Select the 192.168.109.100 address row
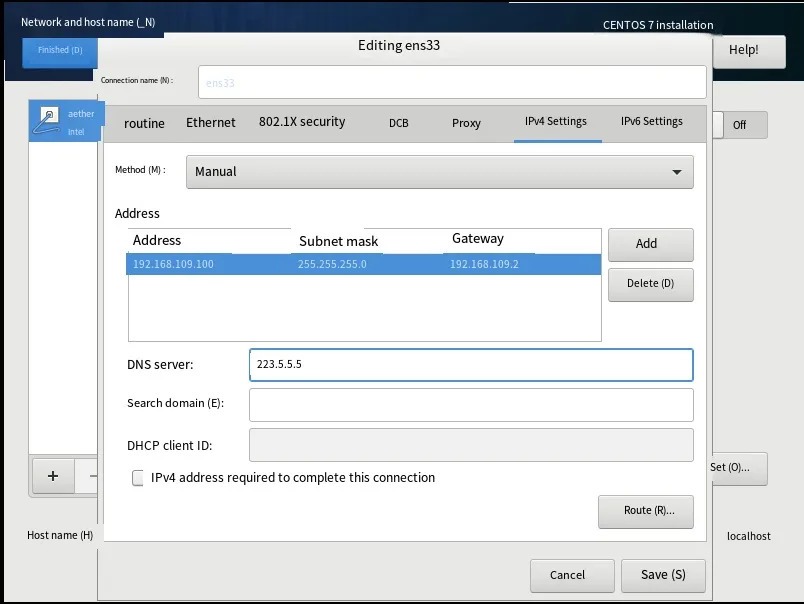The width and height of the screenshot is (804, 604). click(364, 265)
